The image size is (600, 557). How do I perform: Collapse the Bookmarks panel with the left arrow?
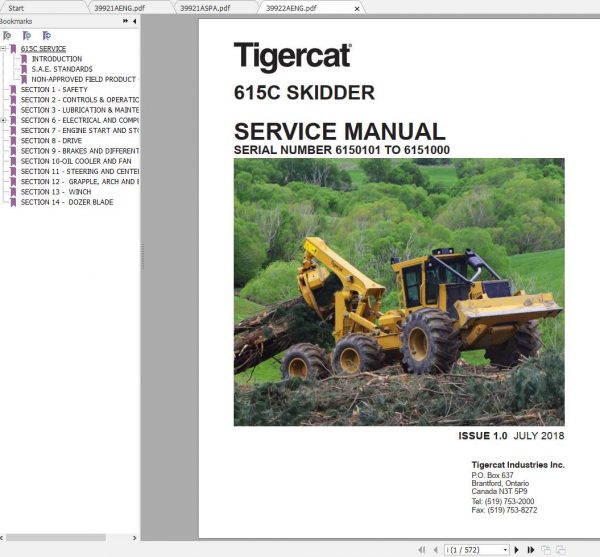pyautogui.click(x=134, y=21)
